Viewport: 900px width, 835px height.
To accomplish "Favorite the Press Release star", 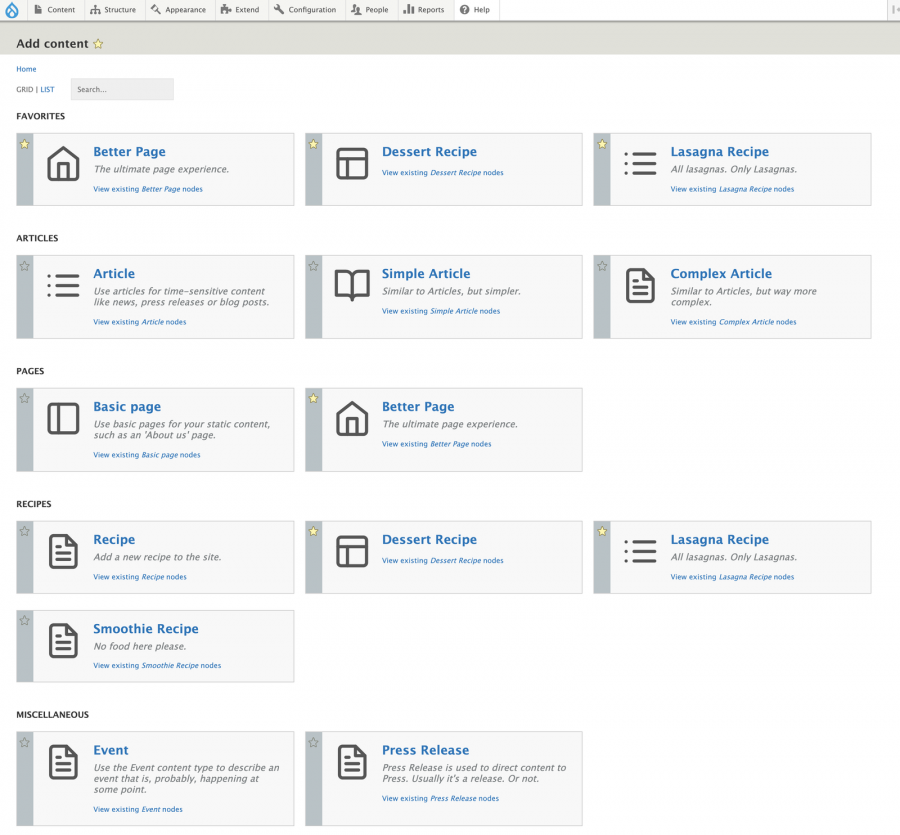I will (x=313, y=743).
